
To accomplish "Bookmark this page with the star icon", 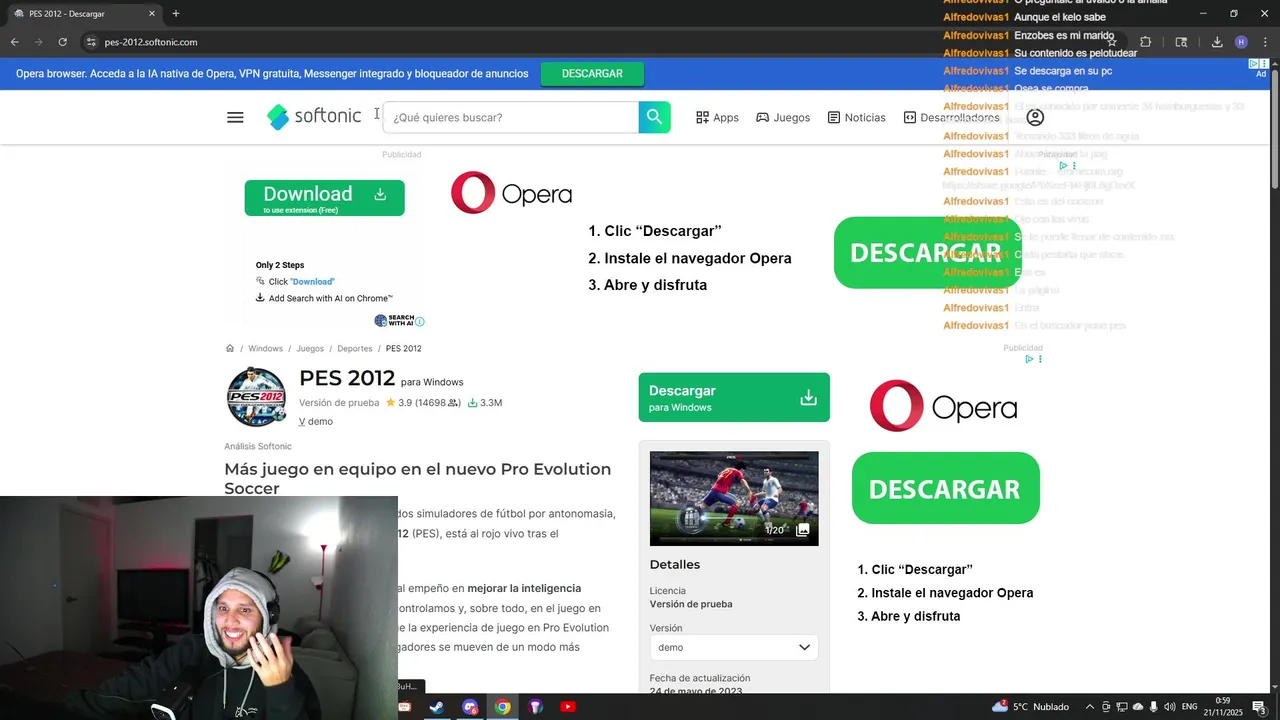I will pyautogui.click(x=1111, y=42).
